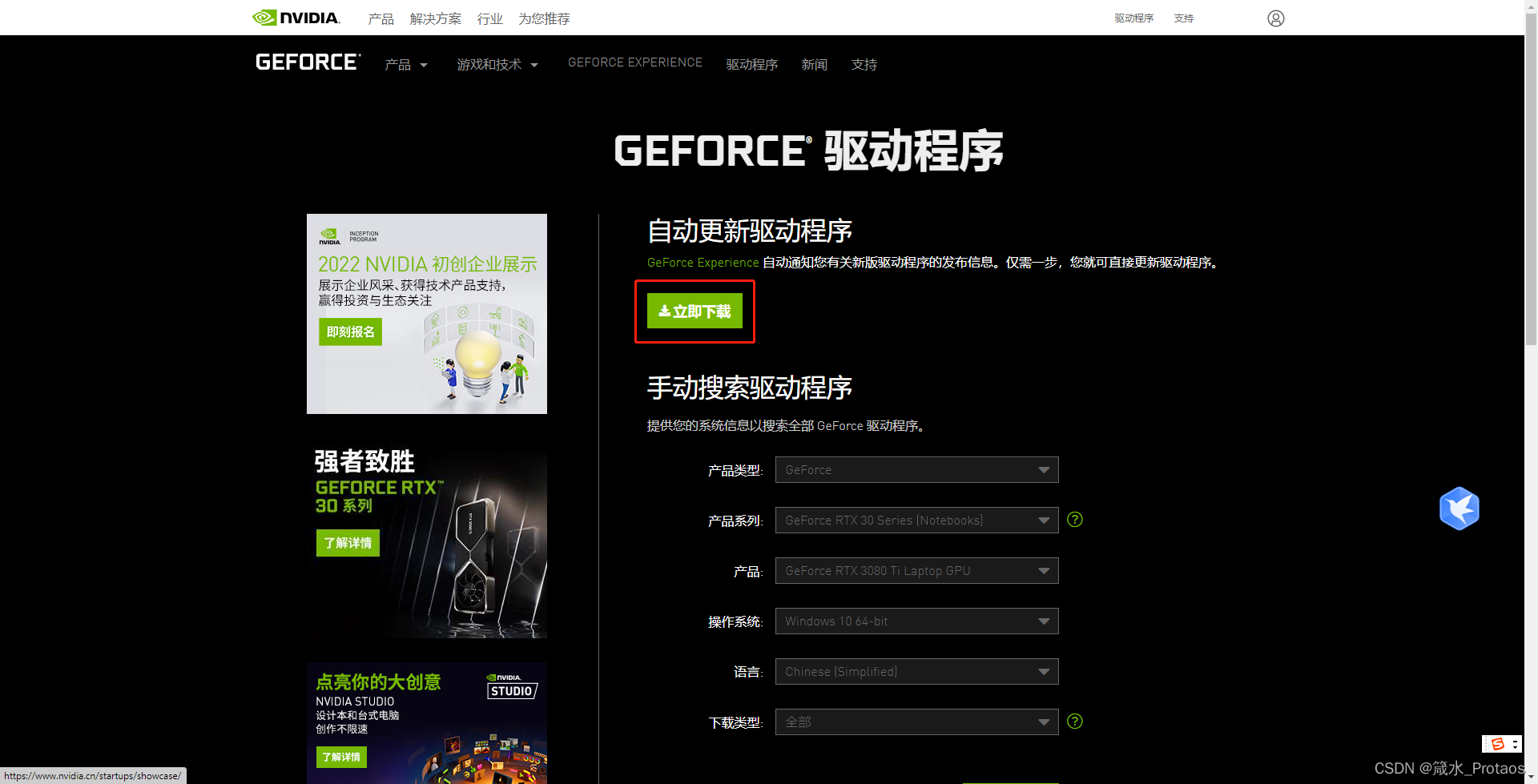Open the top bar 产品 menu
The height and width of the screenshot is (784, 1538).
click(x=381, y=18)
